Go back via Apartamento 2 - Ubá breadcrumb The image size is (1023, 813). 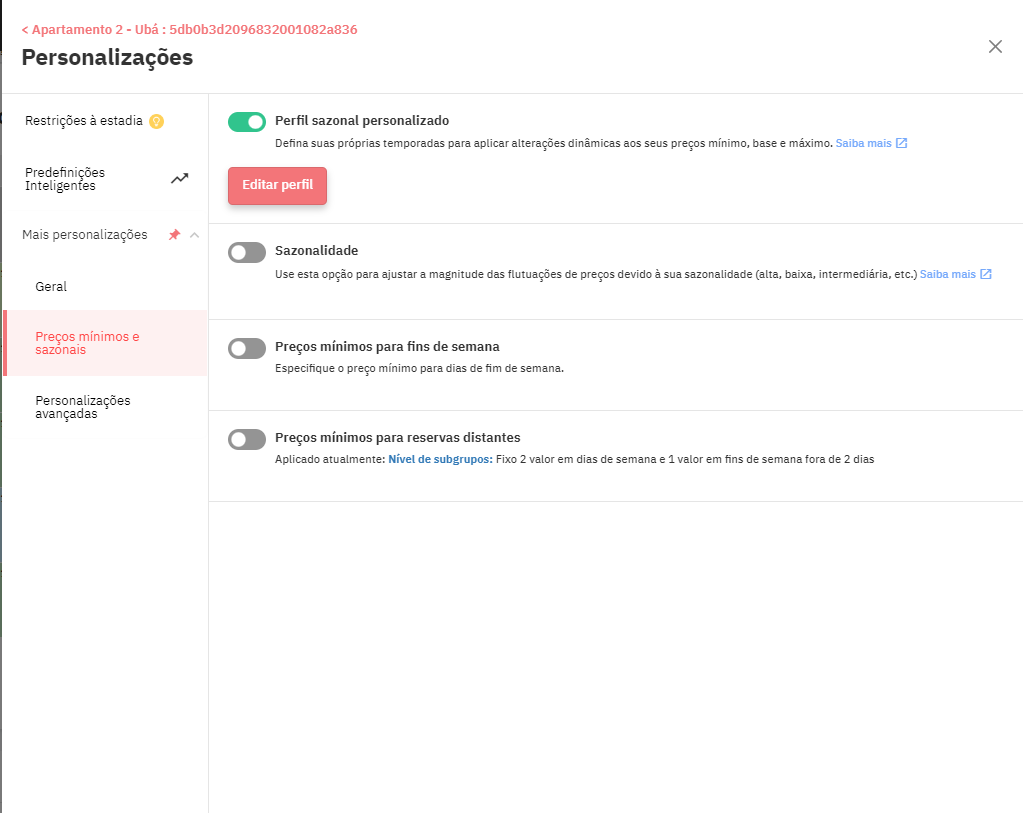click(189, 29)
